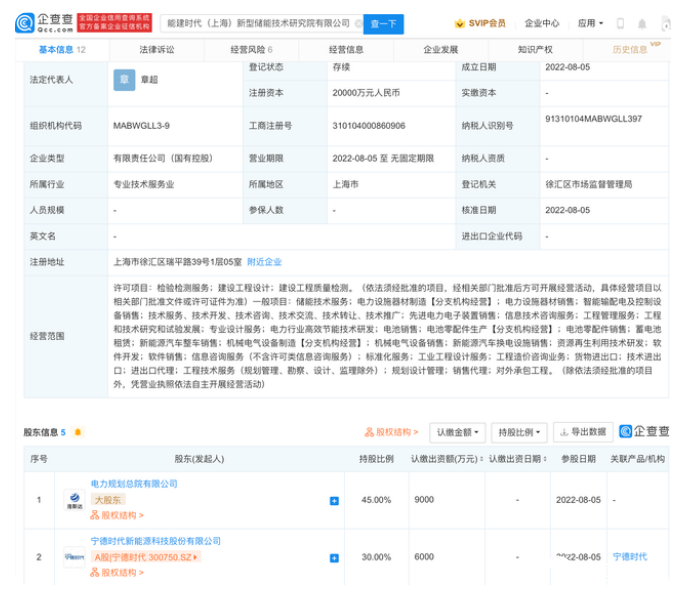Click the mobile phone icon
Screen dimensions: 684x602
620,24
